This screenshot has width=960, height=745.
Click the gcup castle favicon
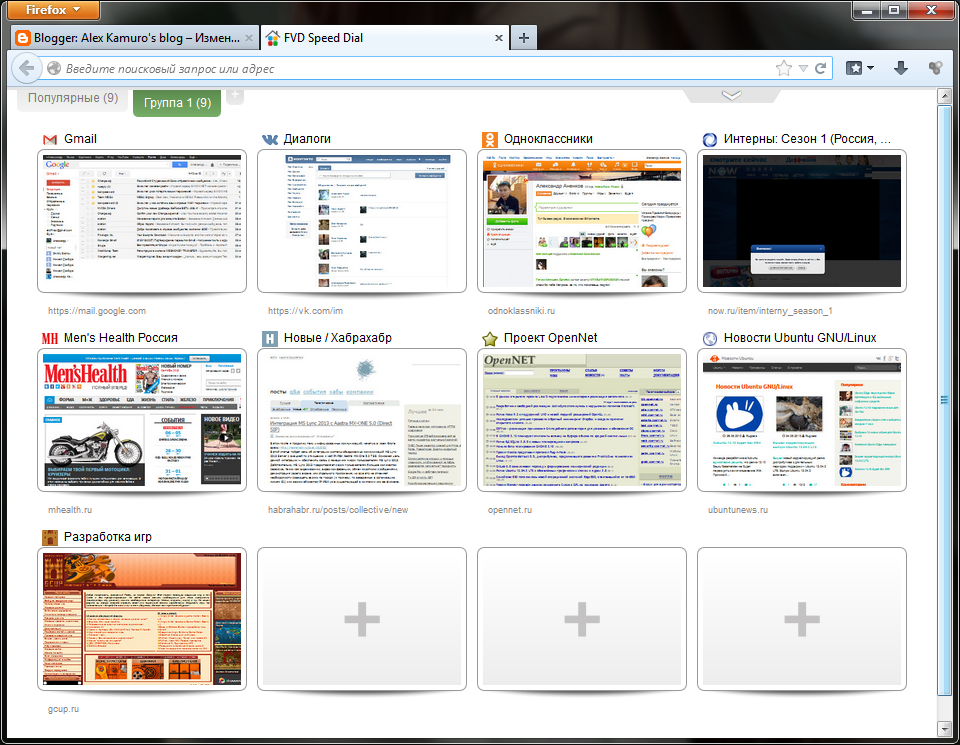point(50,537)
